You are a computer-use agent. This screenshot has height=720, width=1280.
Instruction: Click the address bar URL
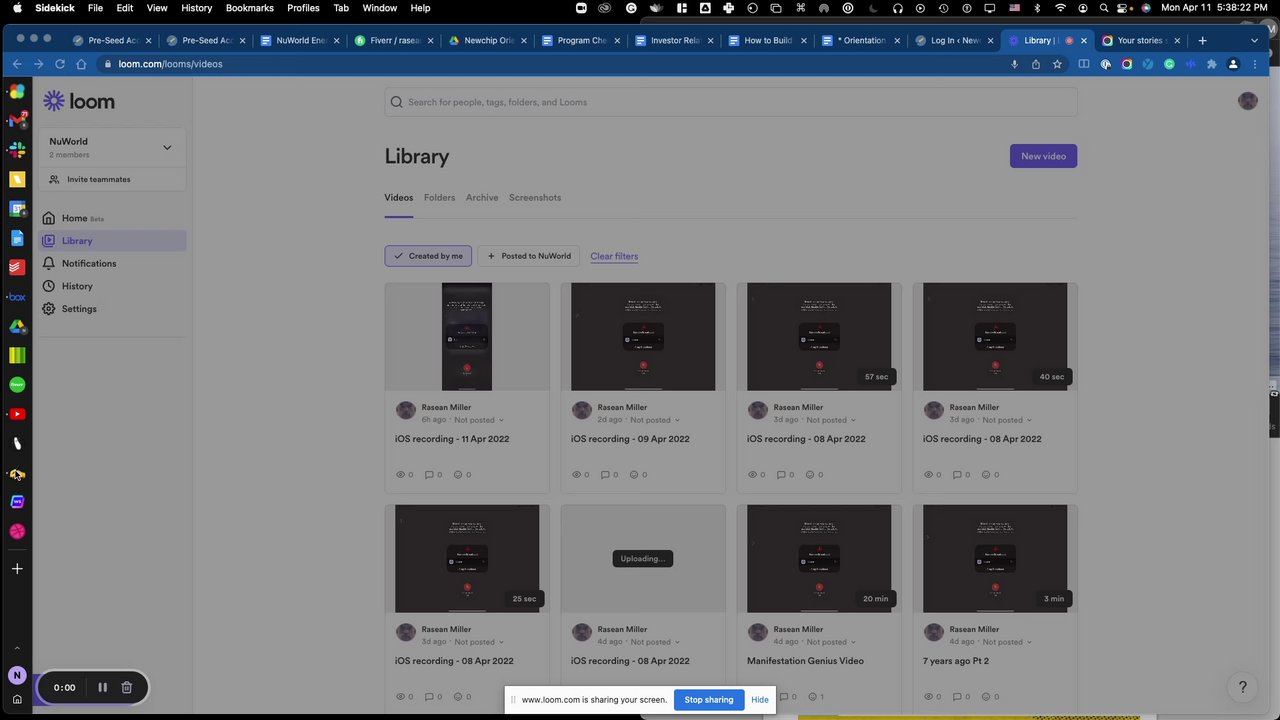coord(170,64)
